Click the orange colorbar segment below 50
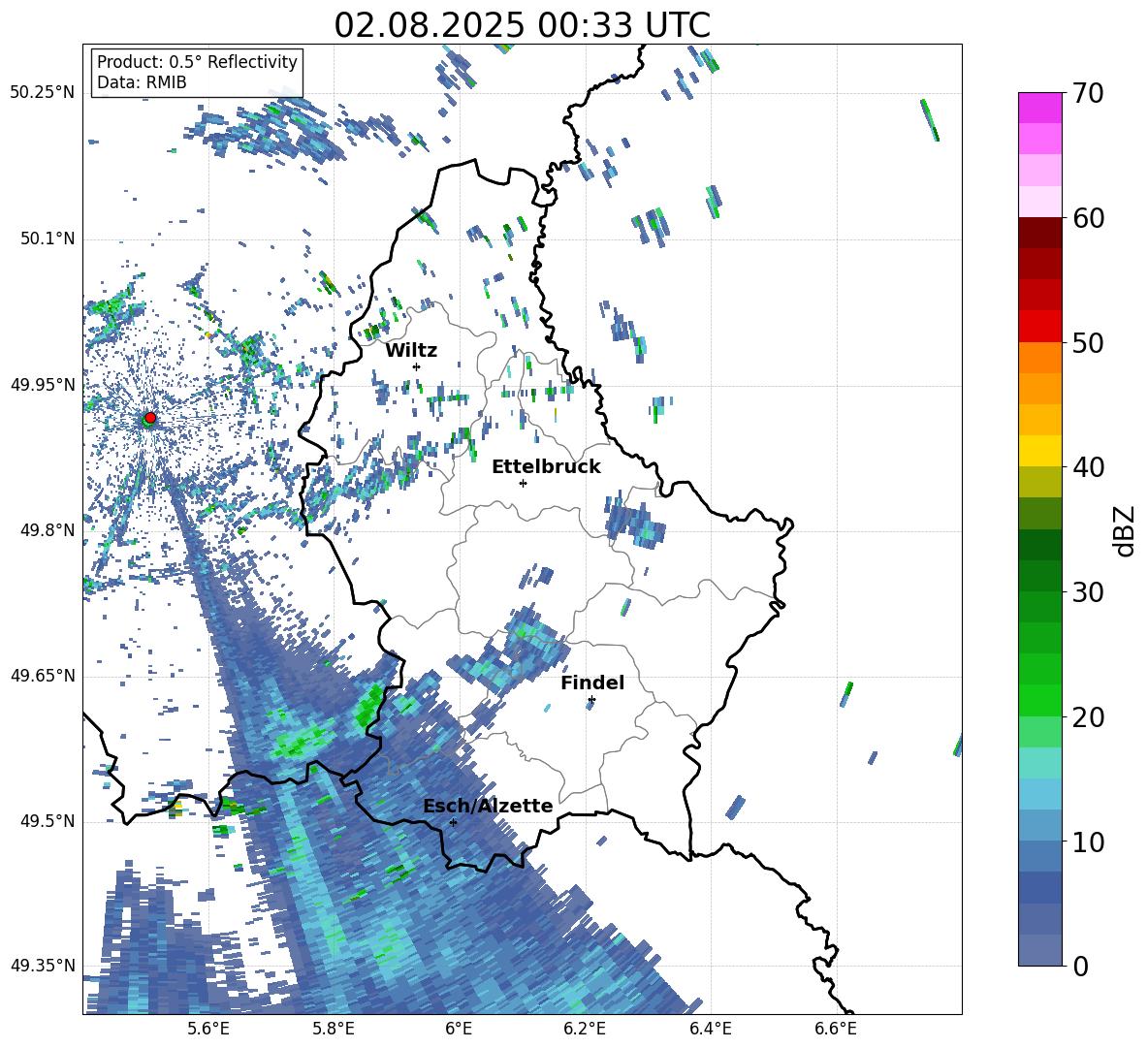The image size is (1148, 1048). [x=1039, y=358]
